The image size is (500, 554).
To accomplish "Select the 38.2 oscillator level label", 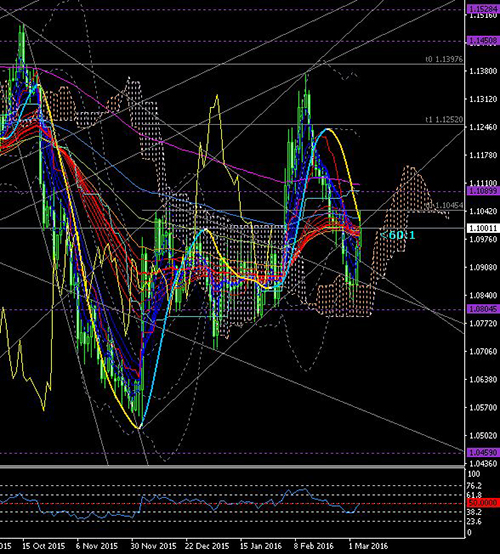I will pos(474,512).
